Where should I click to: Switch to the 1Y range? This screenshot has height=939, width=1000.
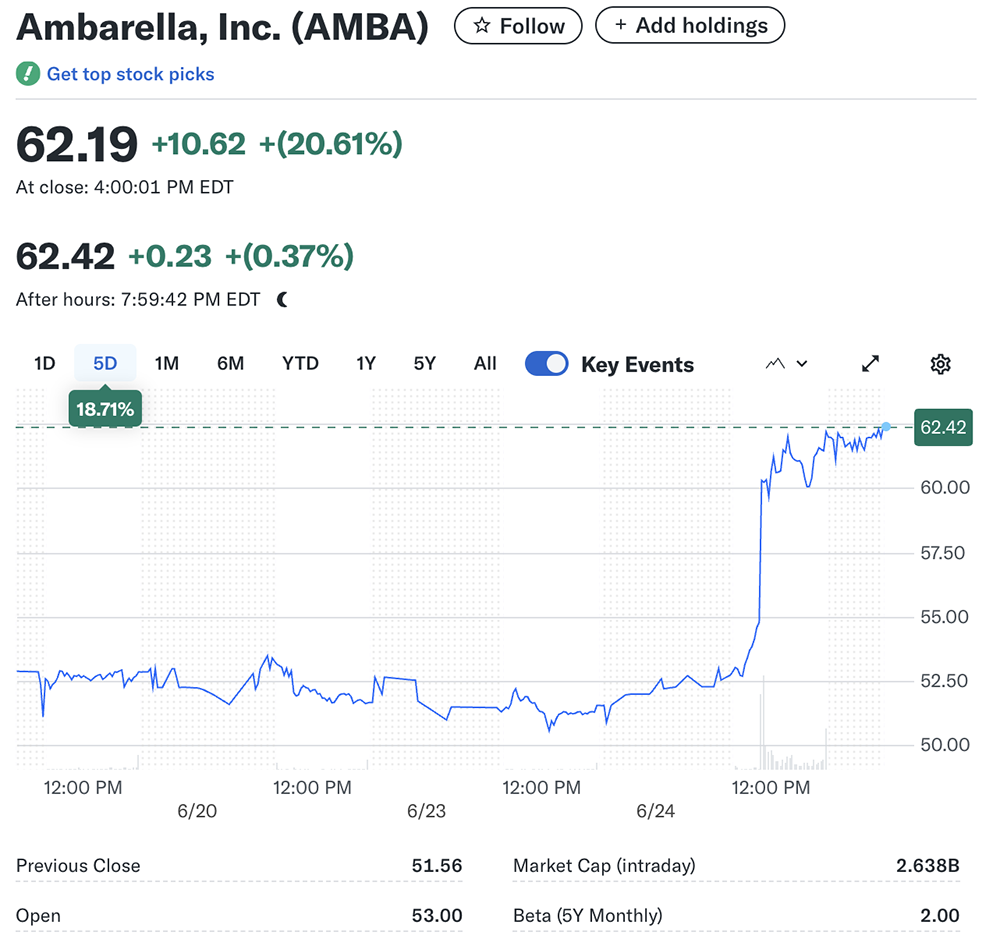pos(366,364)
